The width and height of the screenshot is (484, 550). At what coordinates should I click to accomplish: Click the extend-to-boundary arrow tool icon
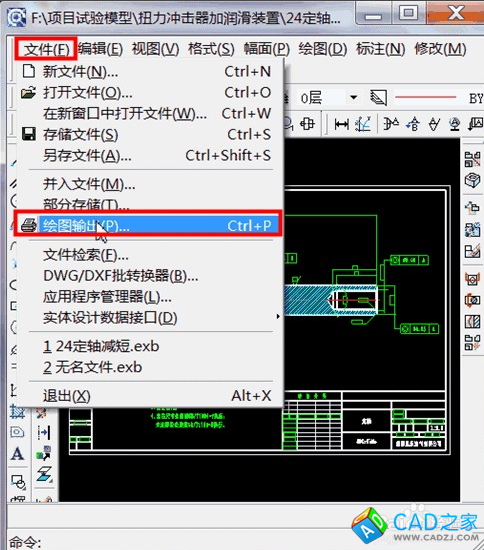pyautogui.click(x=44, y=432)
